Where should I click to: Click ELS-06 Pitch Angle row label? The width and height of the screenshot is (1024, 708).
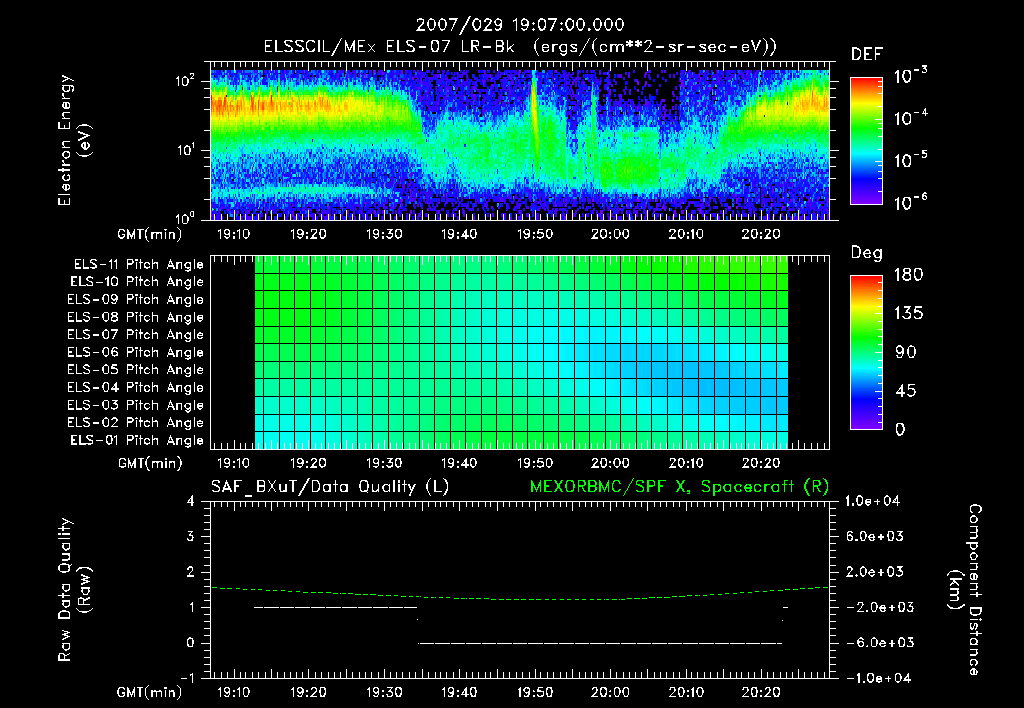coord(136,353)
